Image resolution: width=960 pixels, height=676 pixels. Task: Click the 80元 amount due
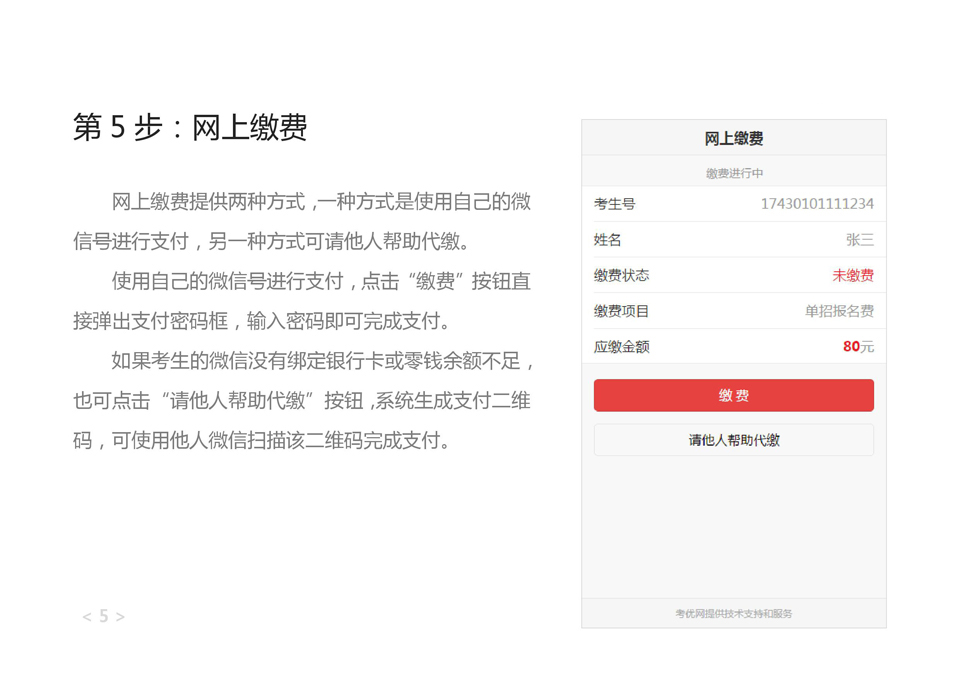tap(857, 347)
